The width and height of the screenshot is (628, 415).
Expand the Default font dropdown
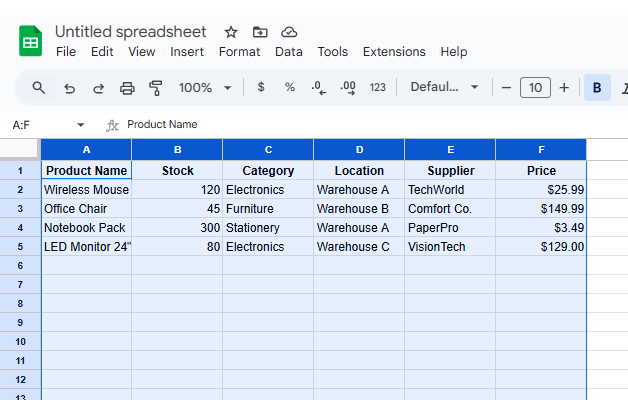[x=444, y=88]
